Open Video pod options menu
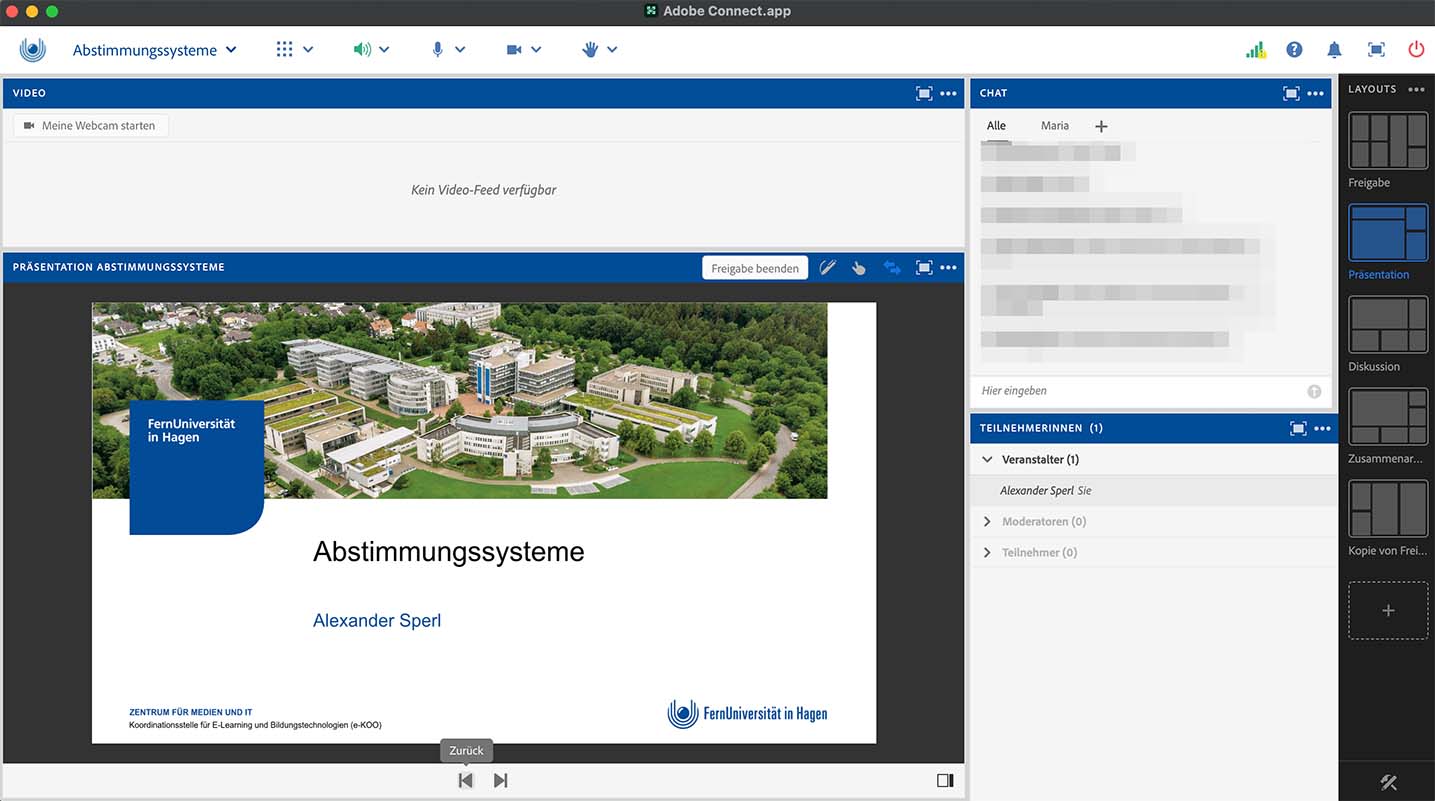Screen dimensions: 1435x801 coord(948,93)
